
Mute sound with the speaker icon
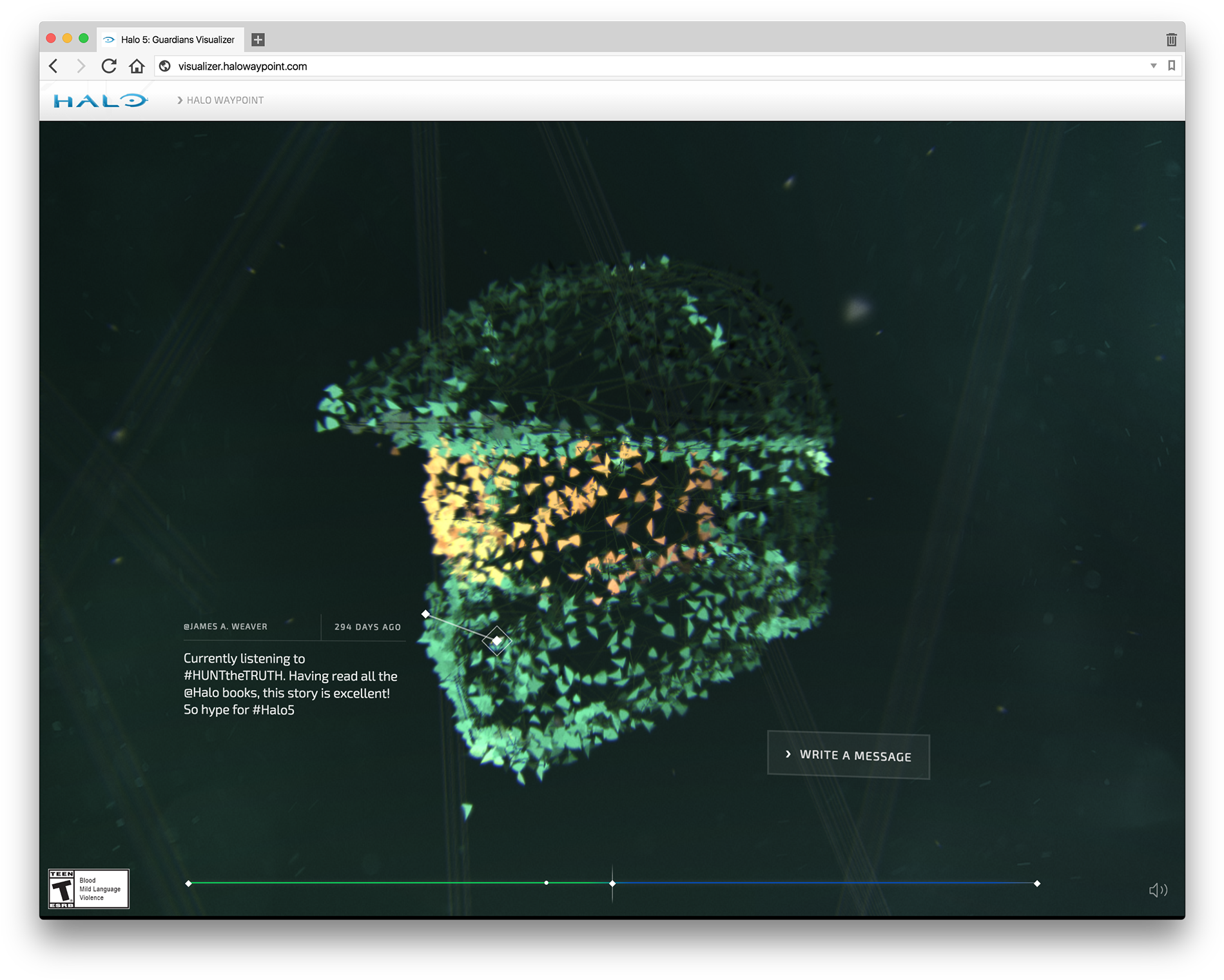pos(1158,890)
